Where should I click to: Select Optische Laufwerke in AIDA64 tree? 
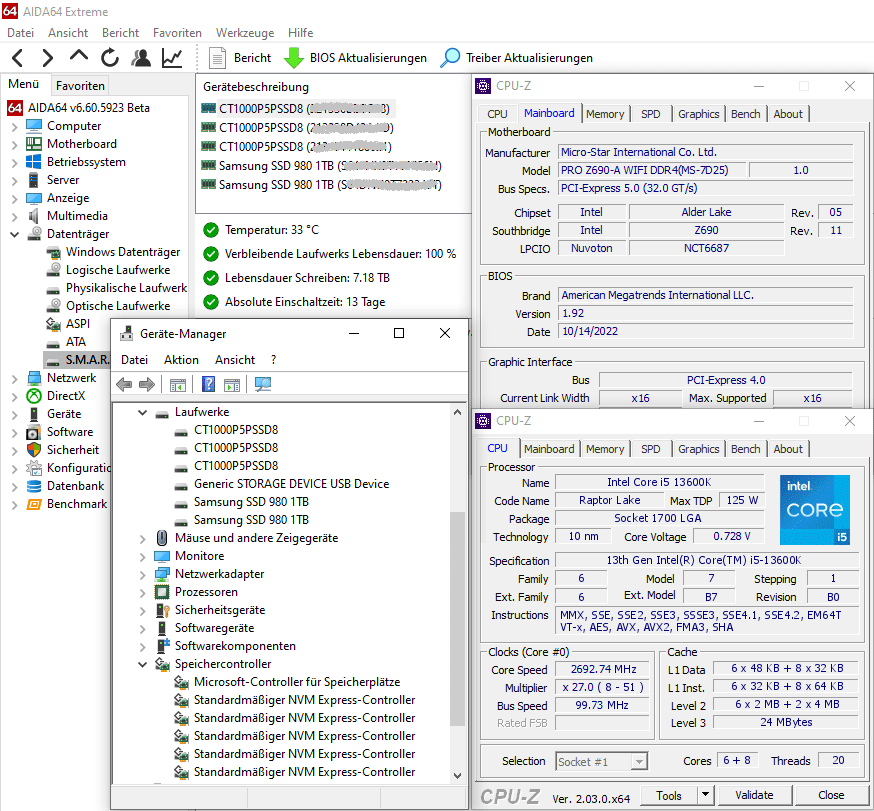[118, 306]
